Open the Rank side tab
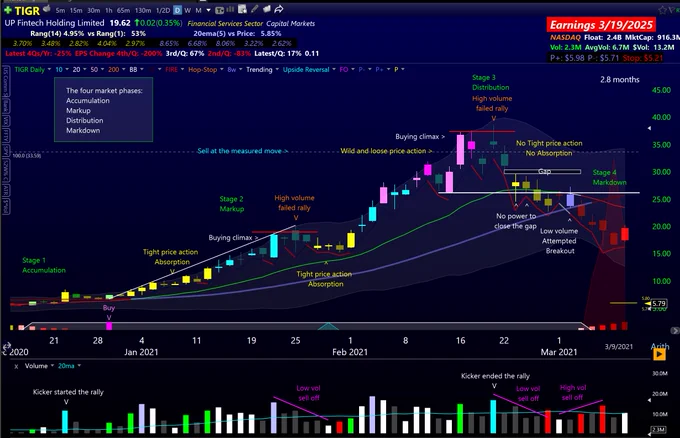Image resolution: width=680 pixels, height=438 pixels. pos(5,105)
